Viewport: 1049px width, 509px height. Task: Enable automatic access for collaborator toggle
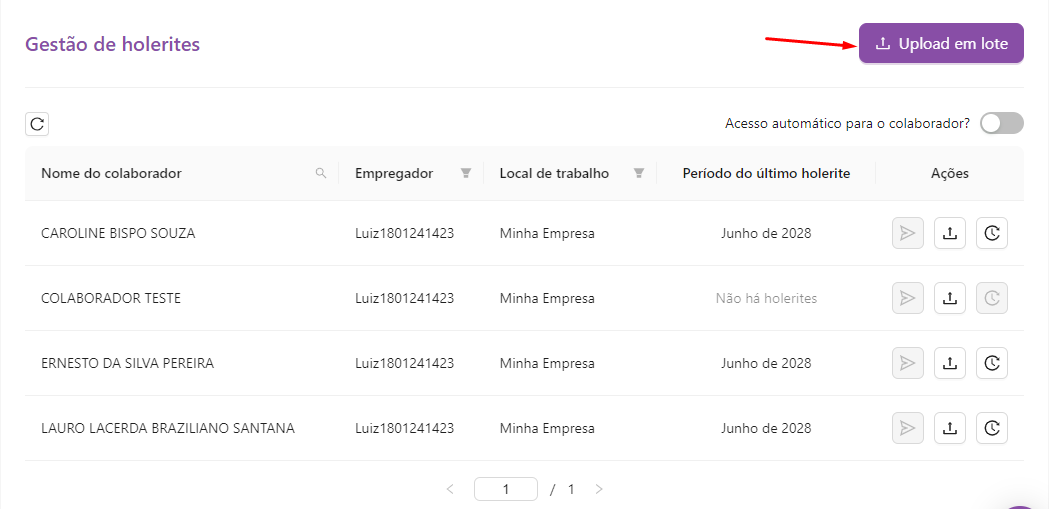pyautogui.click(x=1001, y=123)
